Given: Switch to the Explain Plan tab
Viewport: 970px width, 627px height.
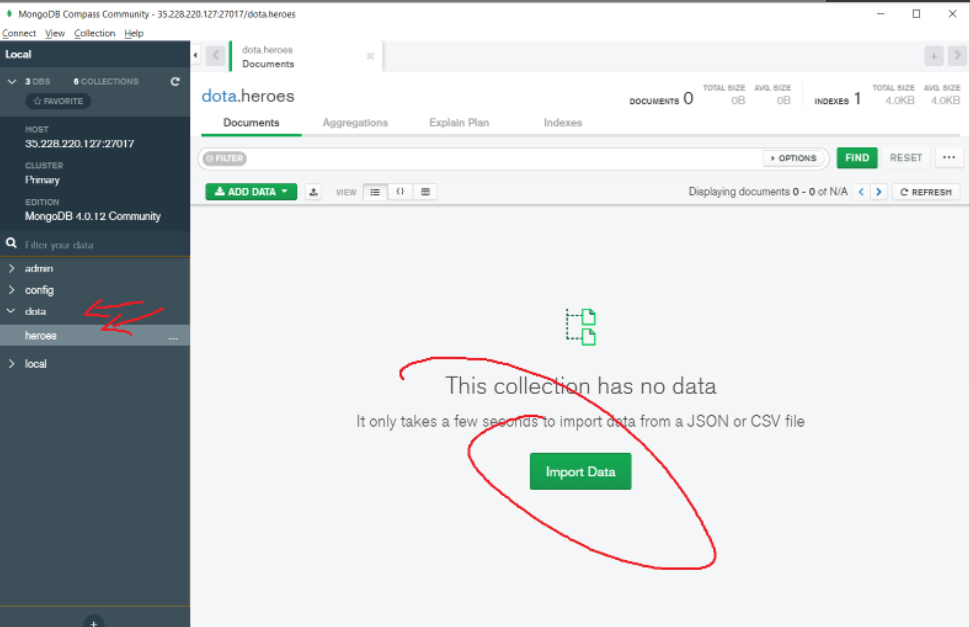Looking at the screenshot, I should (459, 123).
